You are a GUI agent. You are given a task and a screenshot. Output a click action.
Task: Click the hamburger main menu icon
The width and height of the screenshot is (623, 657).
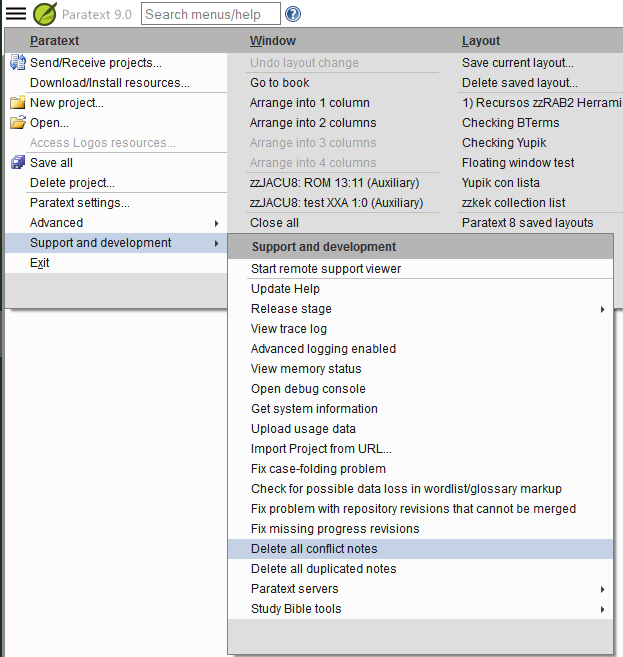tap(16, 14)
